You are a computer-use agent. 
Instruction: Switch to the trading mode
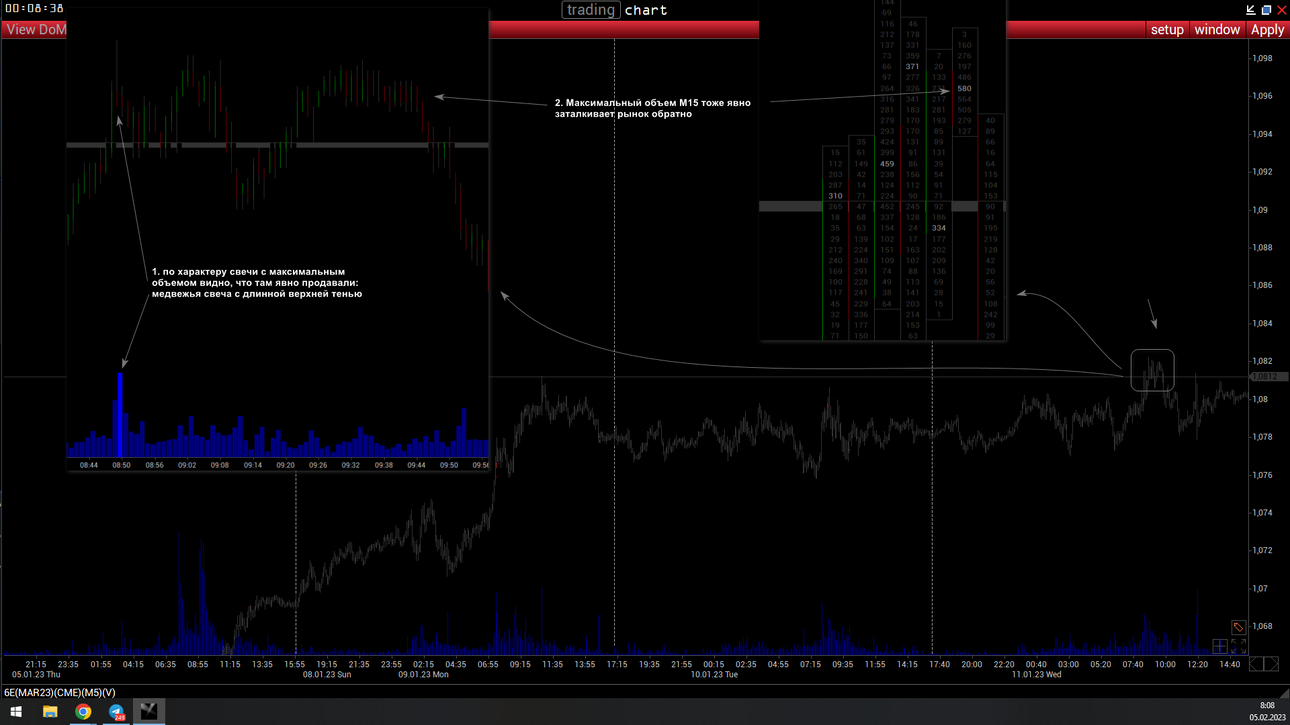[x=591, y=10]
